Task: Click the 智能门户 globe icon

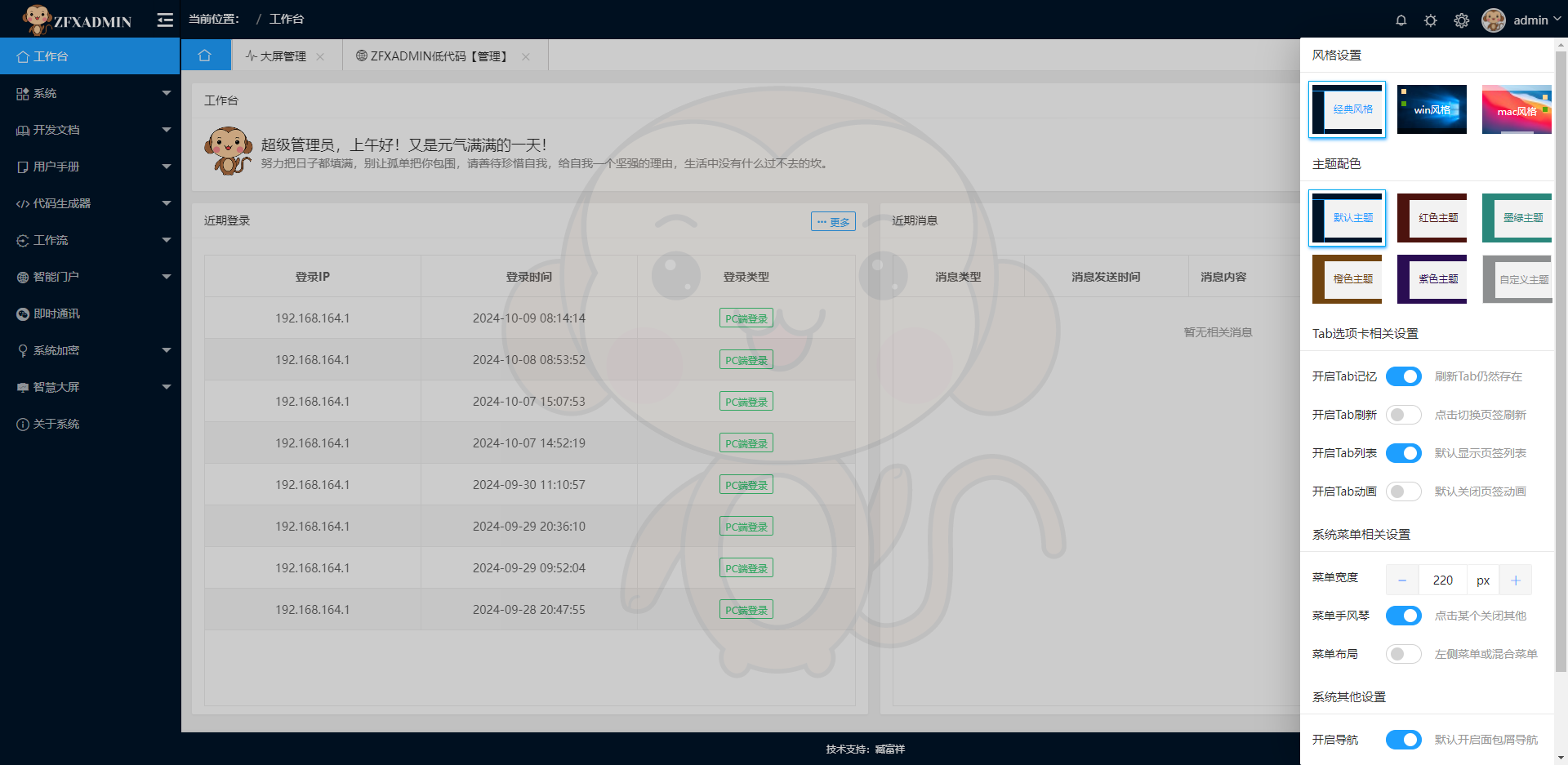Action: click(23, 278)
